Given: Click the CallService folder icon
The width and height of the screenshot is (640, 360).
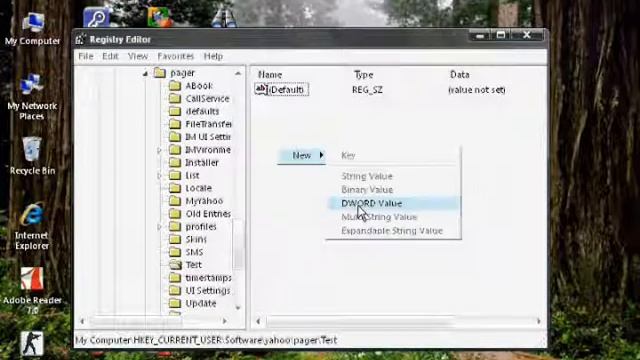Looking at the screenshot, I should coord(175,99).
